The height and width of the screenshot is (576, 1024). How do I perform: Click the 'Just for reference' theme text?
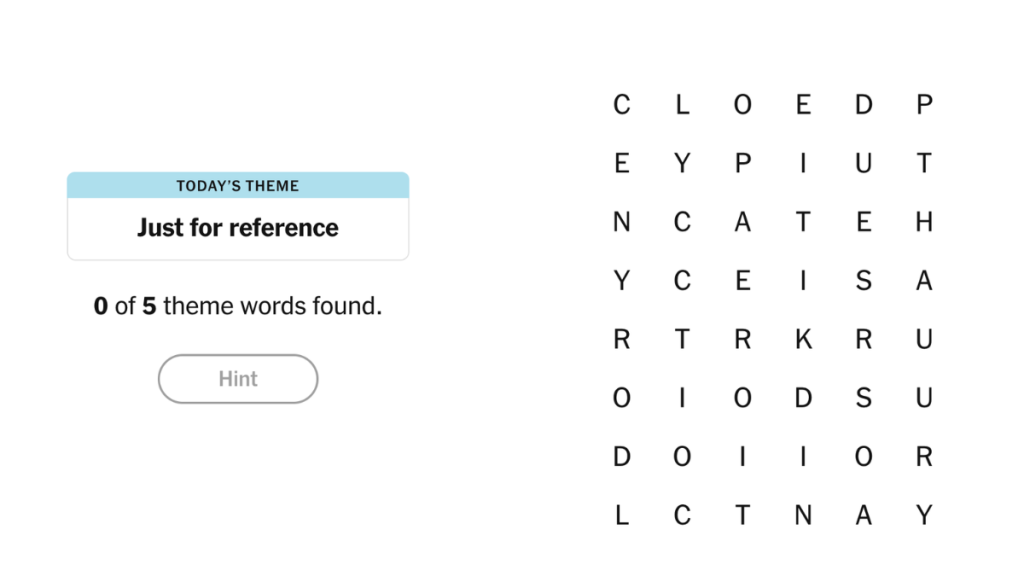point(238,228)
